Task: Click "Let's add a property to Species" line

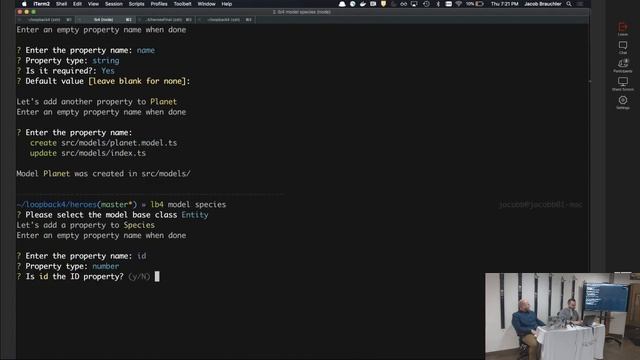Action: pyautogui.click(x=86, y=225)
